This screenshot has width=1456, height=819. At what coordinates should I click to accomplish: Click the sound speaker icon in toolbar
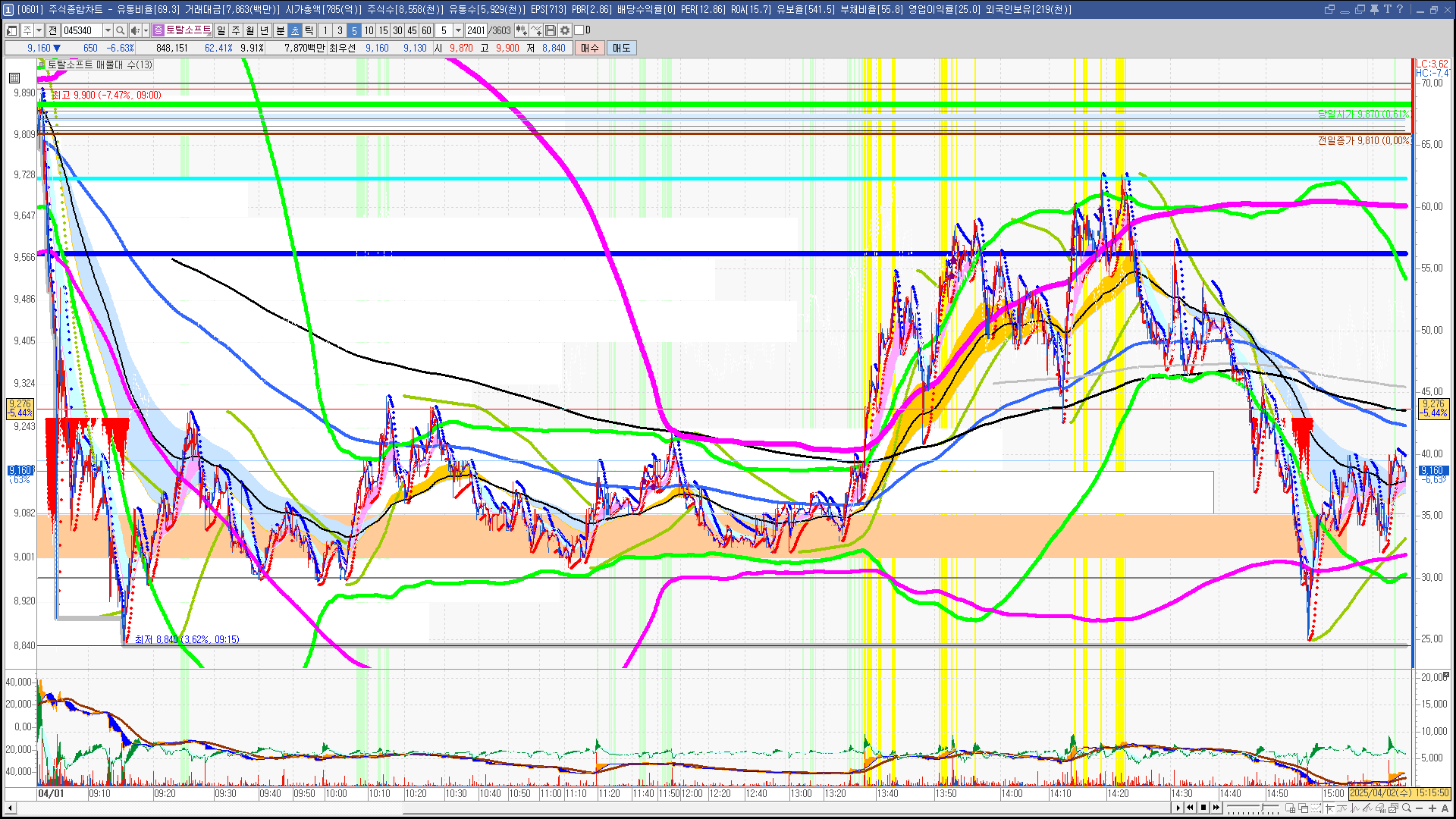(x=134, y=30)
